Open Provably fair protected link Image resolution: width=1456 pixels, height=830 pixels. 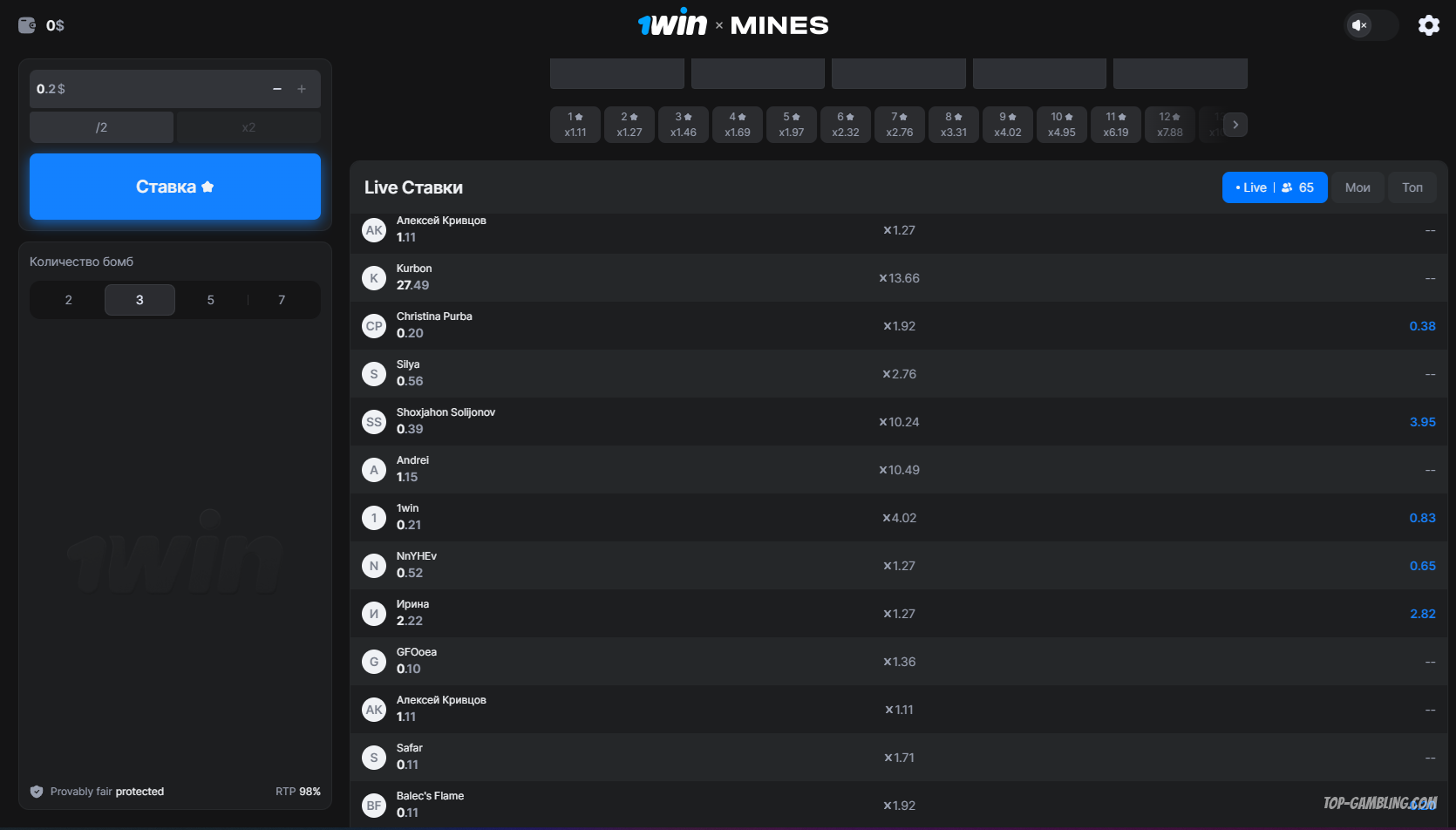coord(107,792)
